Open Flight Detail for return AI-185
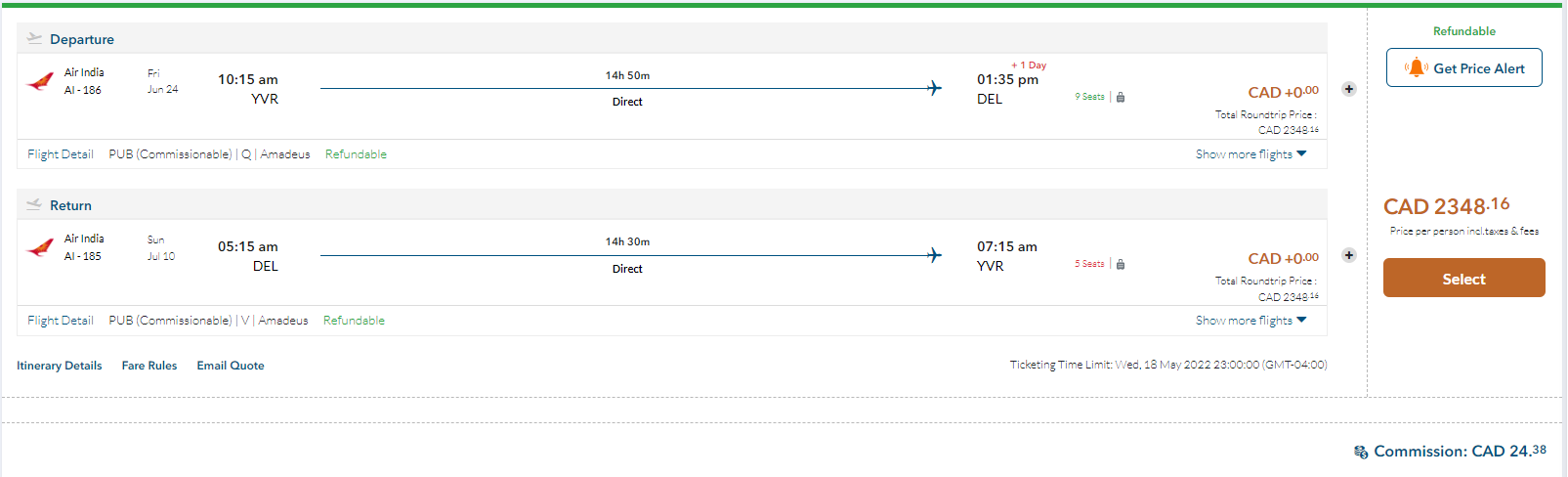Viewport: 1568px width, 477px height. [61, 321]
